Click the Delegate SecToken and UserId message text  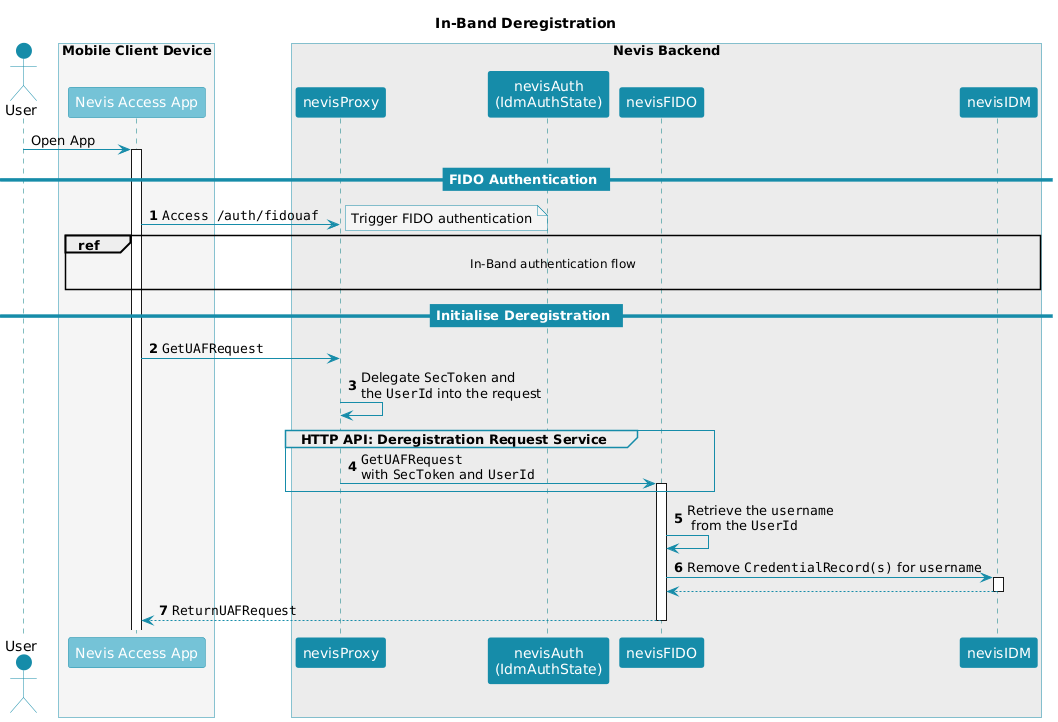[x=451, y=385]
